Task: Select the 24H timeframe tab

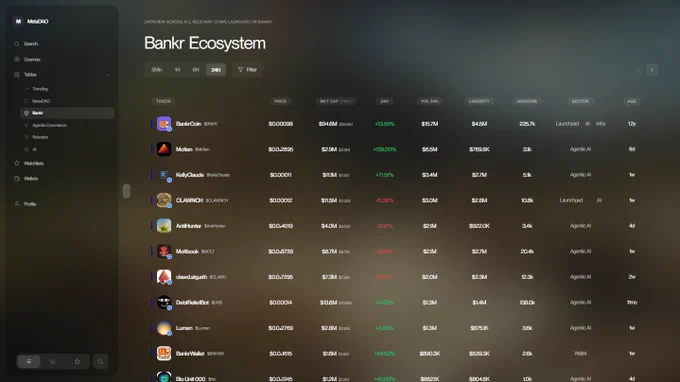Action: point(216,70)
